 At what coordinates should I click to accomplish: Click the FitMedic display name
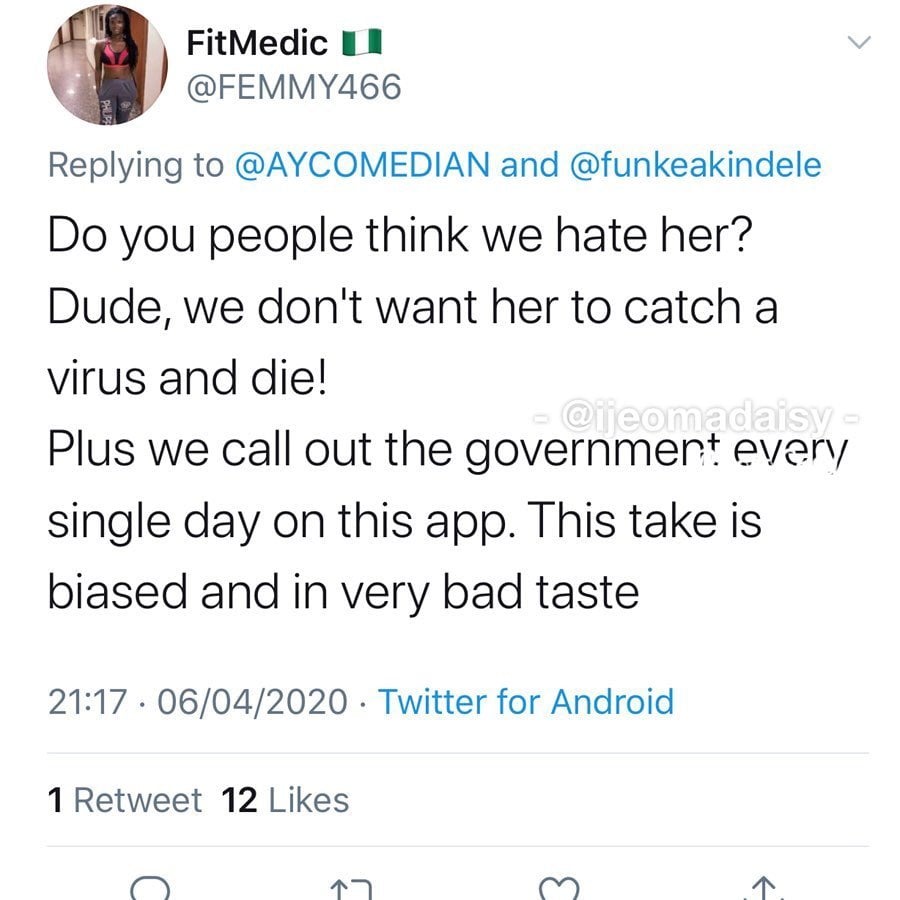tap(257, 43)
